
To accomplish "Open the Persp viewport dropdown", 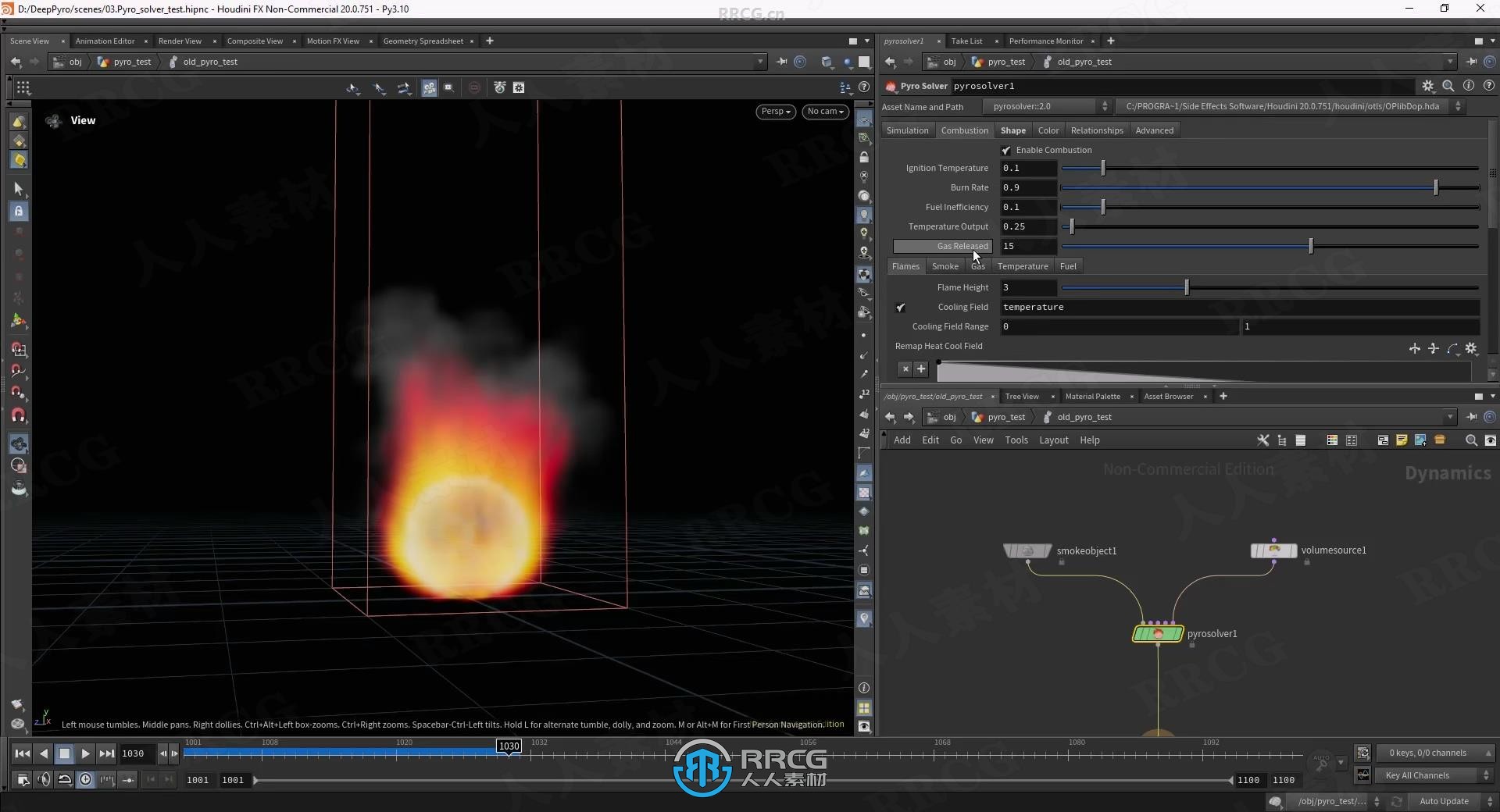I will click(776, 112).
